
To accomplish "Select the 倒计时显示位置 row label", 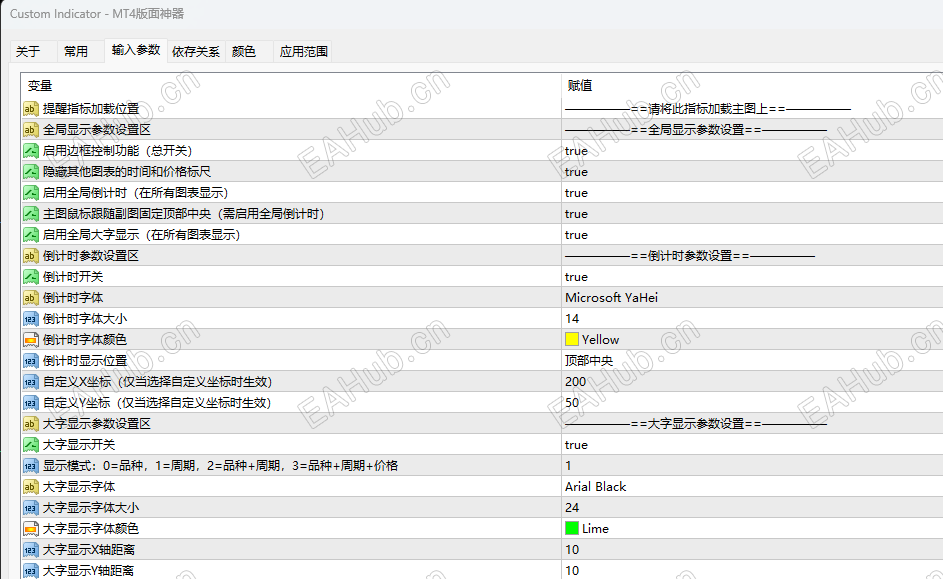I will (x=85, y=361).
